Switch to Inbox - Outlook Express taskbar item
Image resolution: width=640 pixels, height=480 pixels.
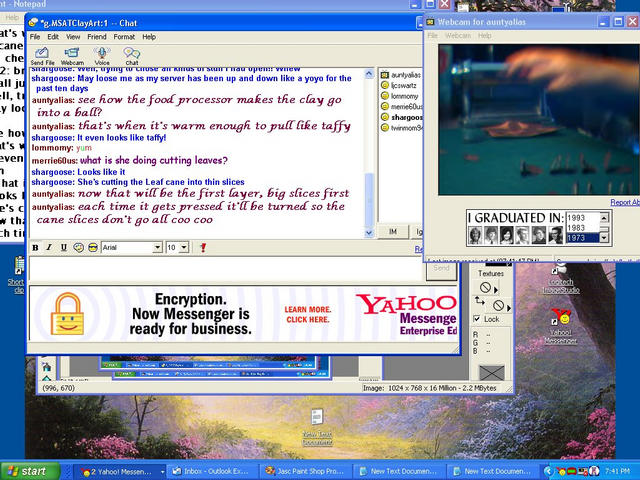point(213,472)
